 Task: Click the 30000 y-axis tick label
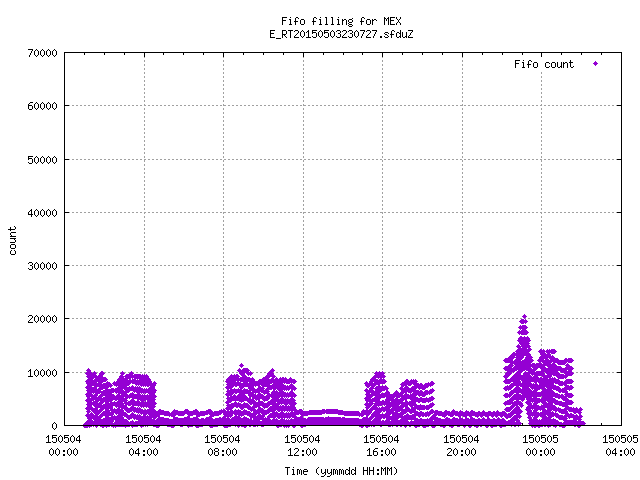point(42,266)
